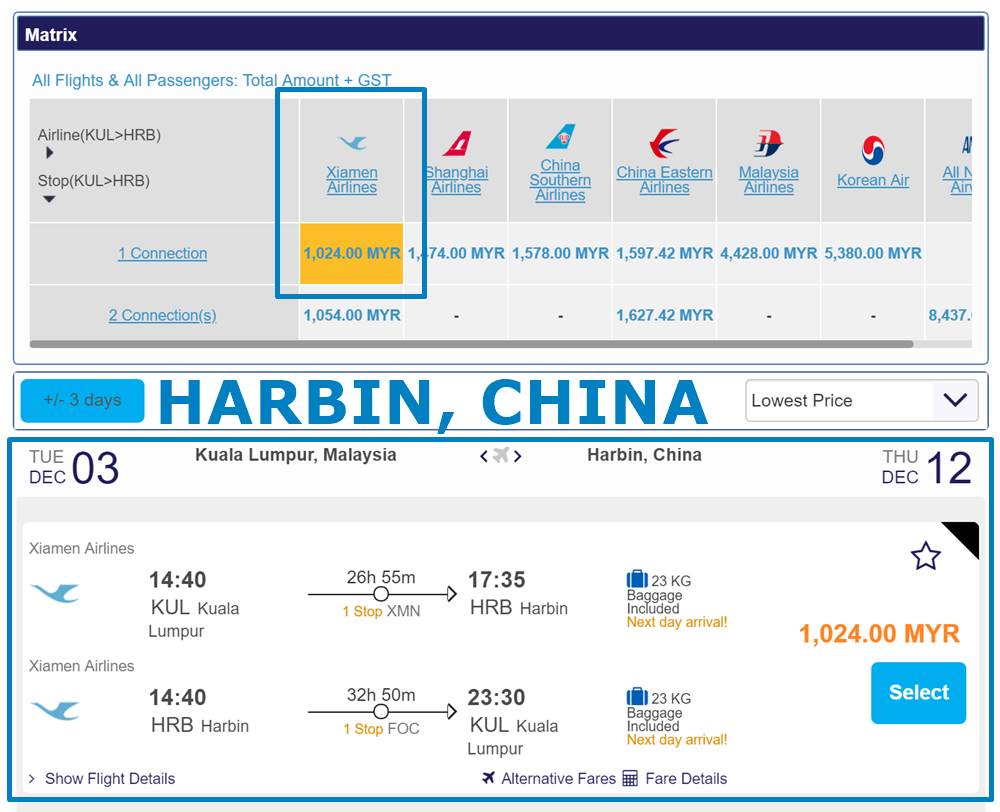1000x812 pixels.
Task: Open the China Southern Airlines link
Action: coord(560,180)
